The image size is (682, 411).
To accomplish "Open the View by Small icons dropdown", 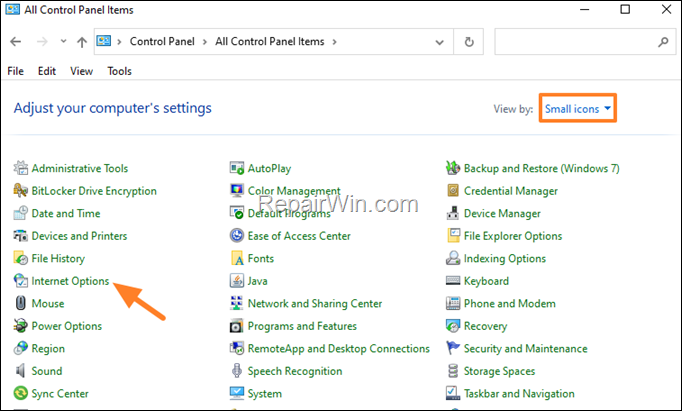I will pyautogui.click(x=578, y=108).
